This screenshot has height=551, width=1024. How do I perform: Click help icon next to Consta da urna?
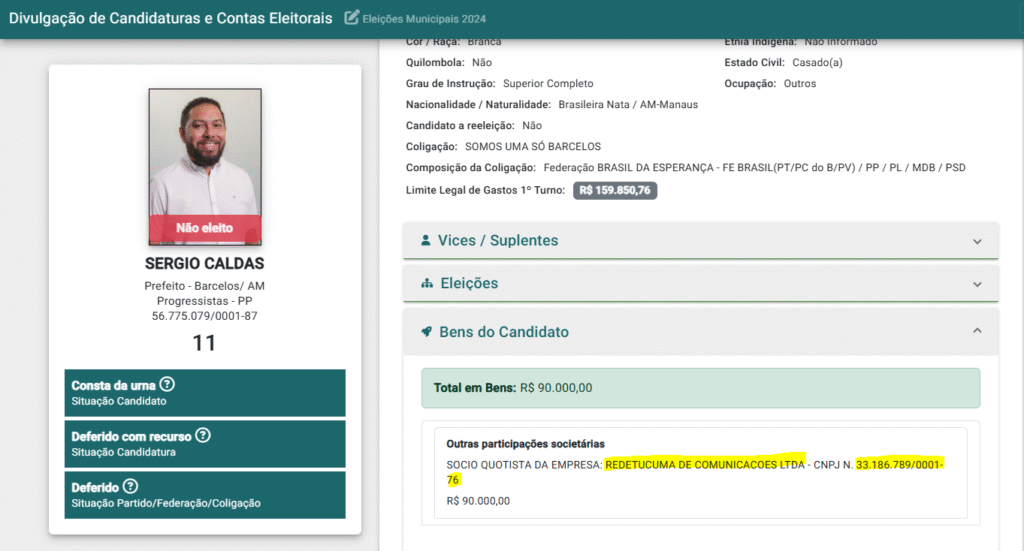(x=167, y=384)
